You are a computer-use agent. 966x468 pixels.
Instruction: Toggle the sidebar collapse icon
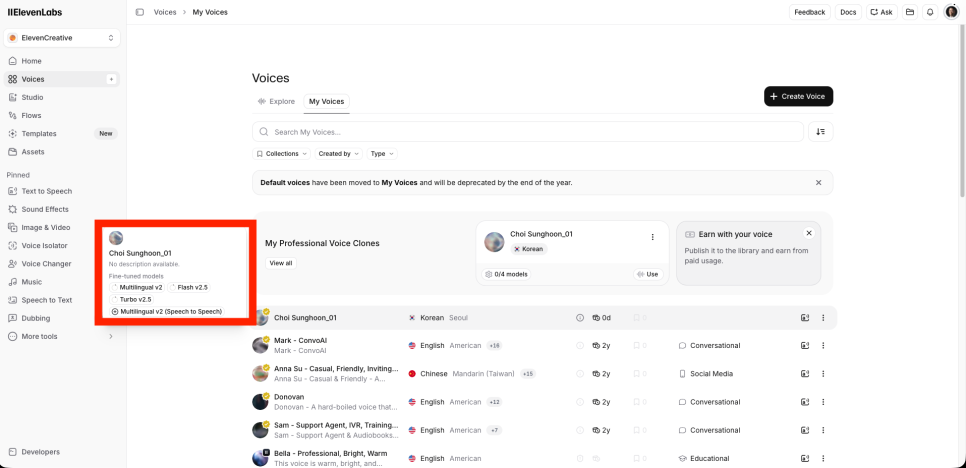tap(140, 12)
